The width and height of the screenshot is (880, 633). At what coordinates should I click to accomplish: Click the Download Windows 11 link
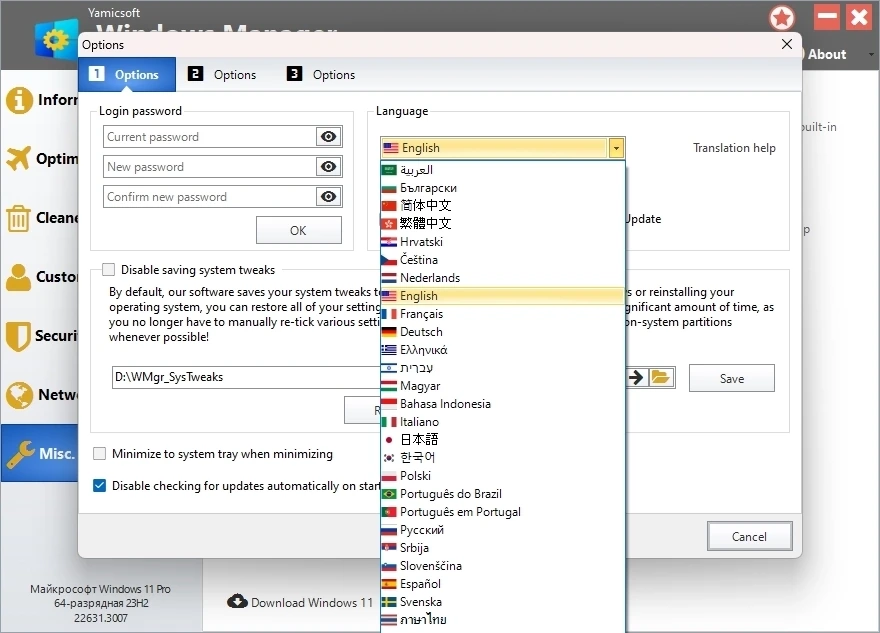click(x=312, y=602)
